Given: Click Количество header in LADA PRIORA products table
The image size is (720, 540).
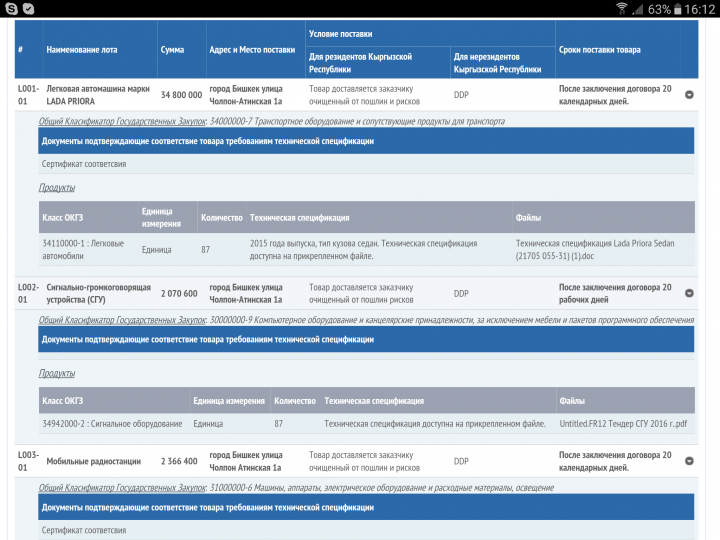Looking at the screenshot, I should coord(221,218).
